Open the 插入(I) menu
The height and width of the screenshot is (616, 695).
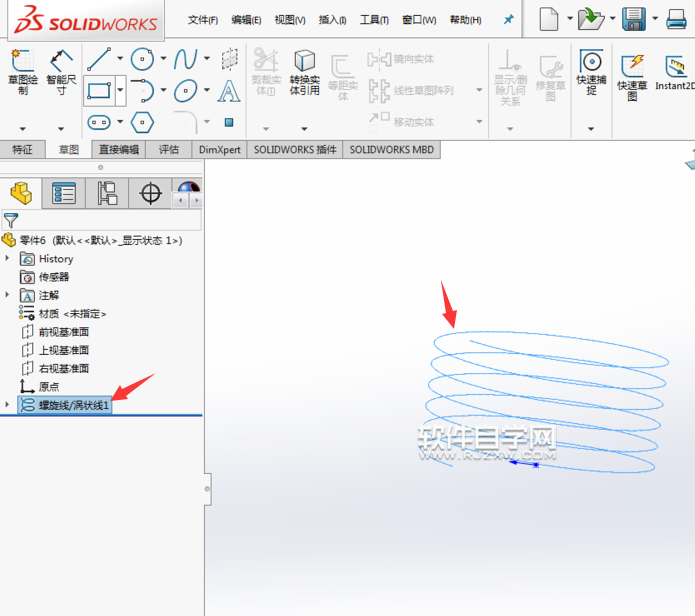tap(332, 20)
